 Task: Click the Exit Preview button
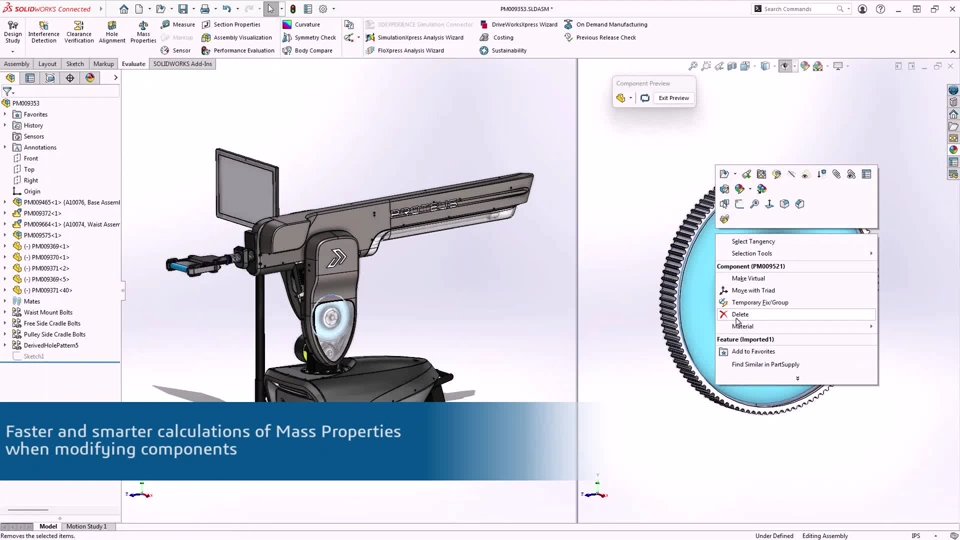tap(673, 98)
